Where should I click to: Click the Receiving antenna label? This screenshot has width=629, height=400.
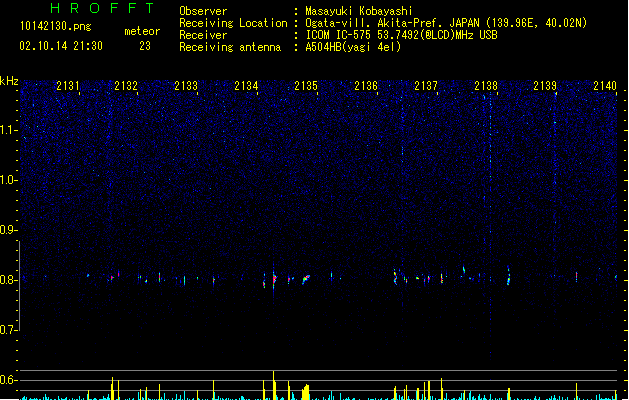230,47
